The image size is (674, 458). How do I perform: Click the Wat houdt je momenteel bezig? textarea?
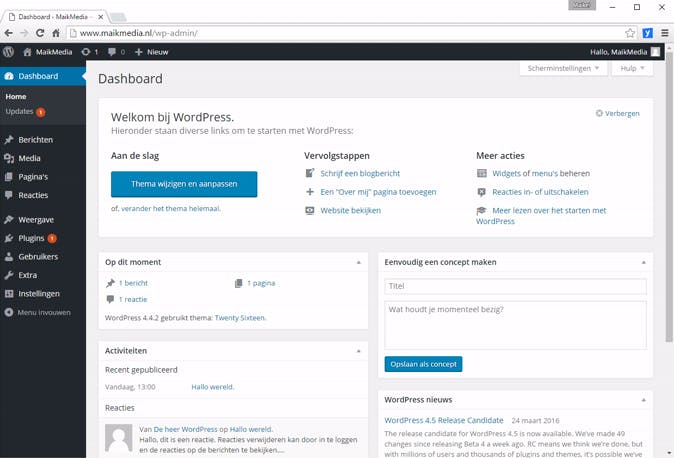(x=515, y=325)
